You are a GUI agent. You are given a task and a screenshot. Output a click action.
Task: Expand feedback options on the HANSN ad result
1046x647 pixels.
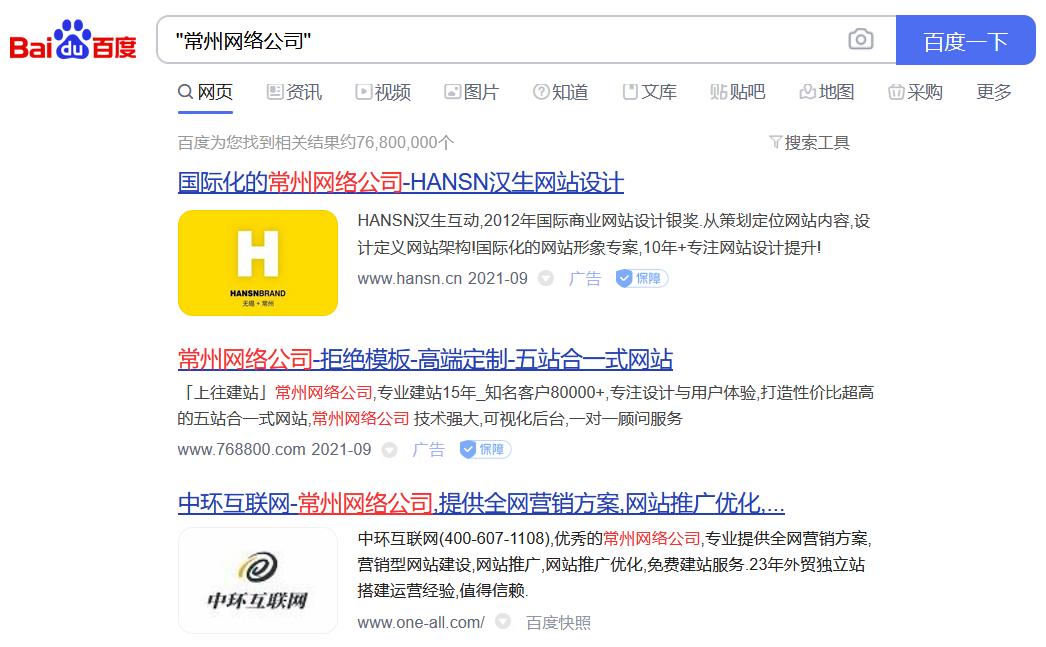click(x=546, y=279)
